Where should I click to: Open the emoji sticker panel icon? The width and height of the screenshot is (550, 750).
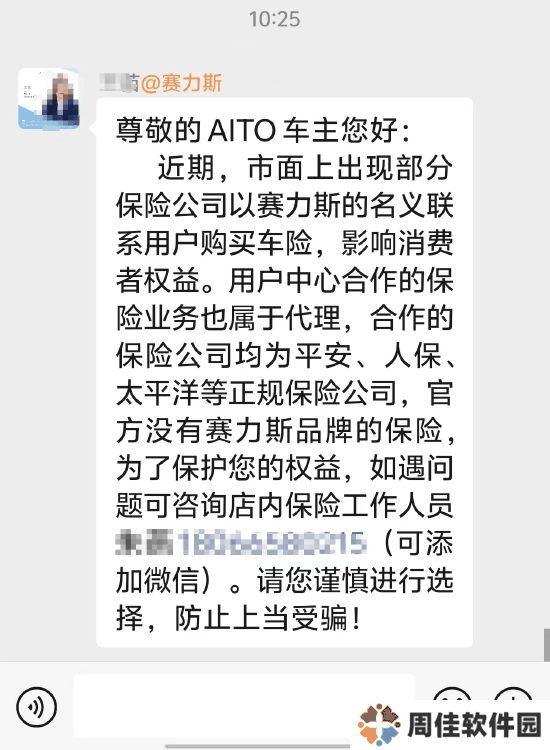pos(452,696)
